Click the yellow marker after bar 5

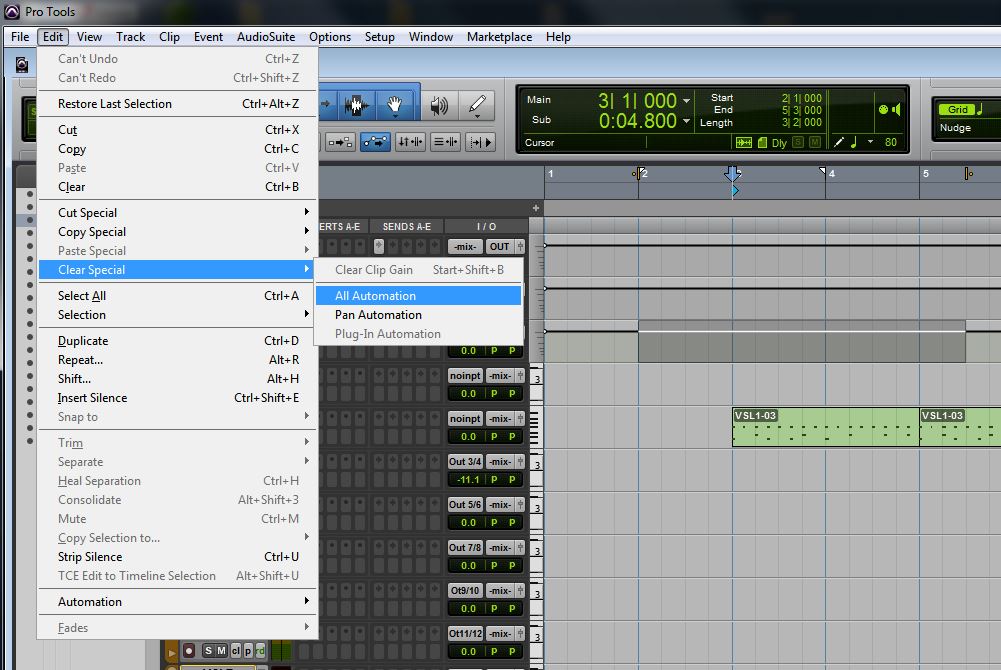pos(968,173)
